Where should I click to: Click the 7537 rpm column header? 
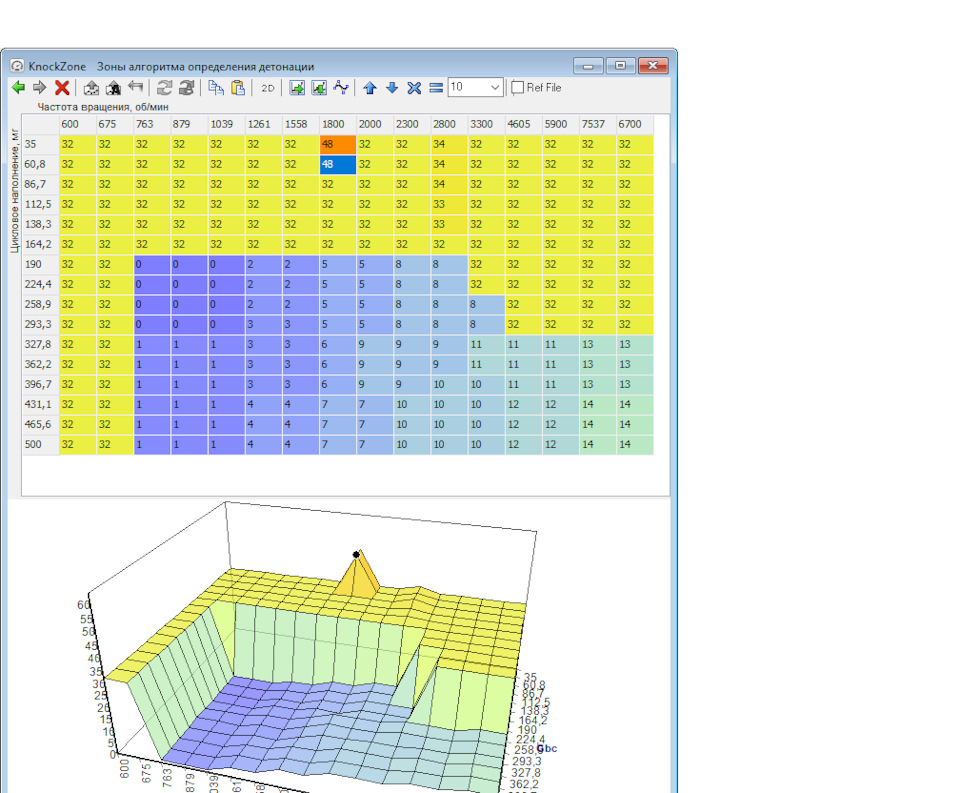click(598, 124)
